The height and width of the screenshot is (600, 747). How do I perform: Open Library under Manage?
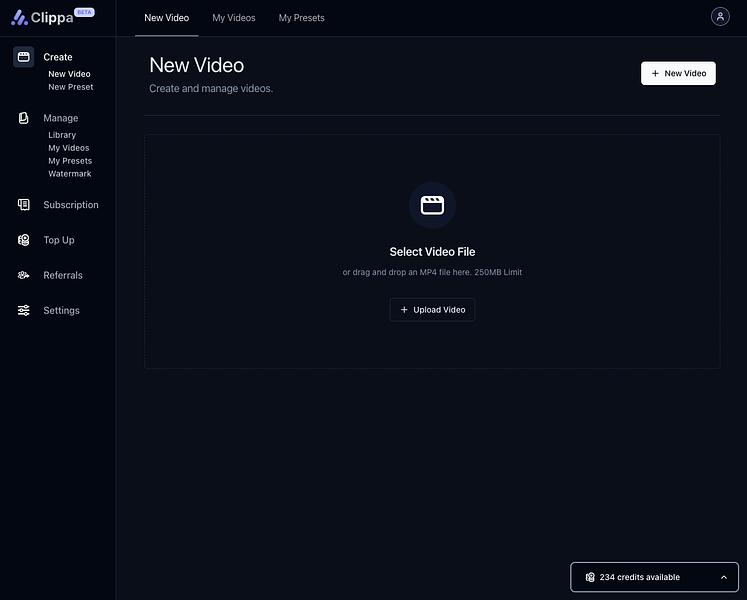(62, 135)
